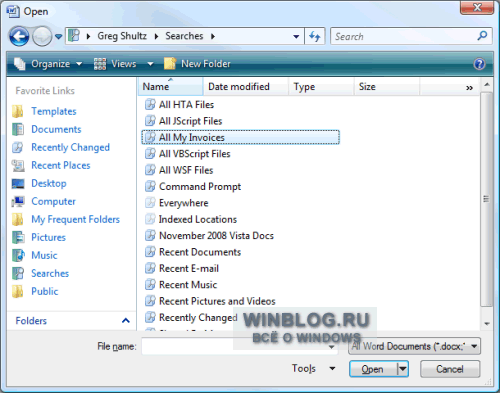Click the Greg Shultz breadcrumb
Screen dimensions: 500x393
122,36
